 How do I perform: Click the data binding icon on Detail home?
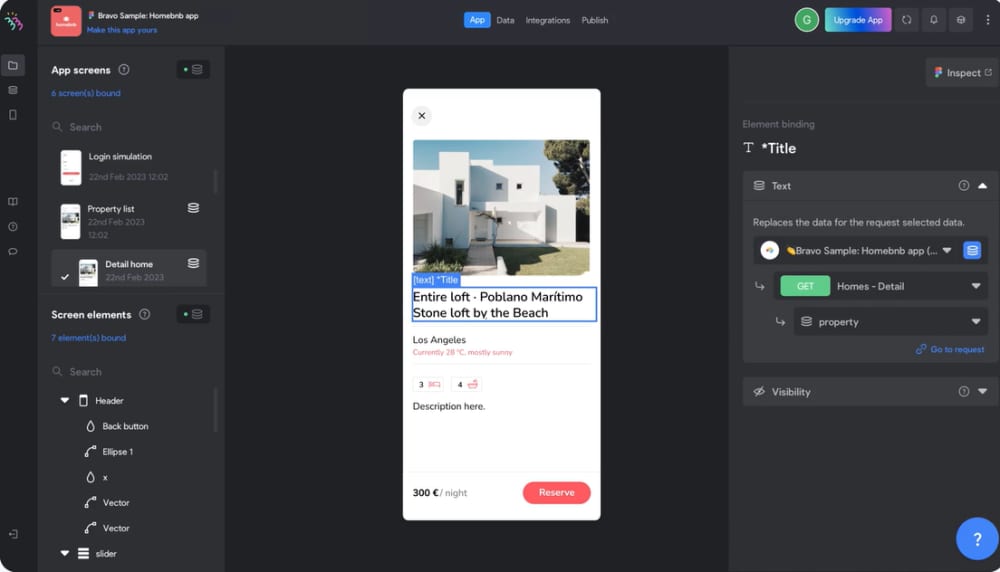[193, 263]
